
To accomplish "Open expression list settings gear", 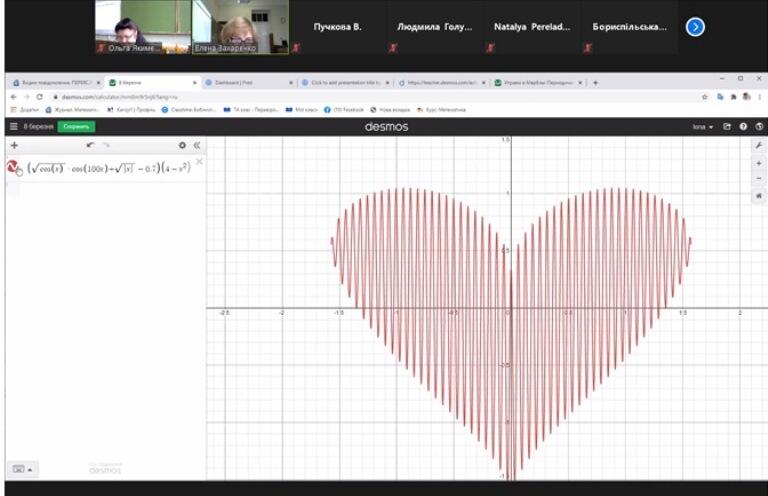I will click(x=182, y=145).
